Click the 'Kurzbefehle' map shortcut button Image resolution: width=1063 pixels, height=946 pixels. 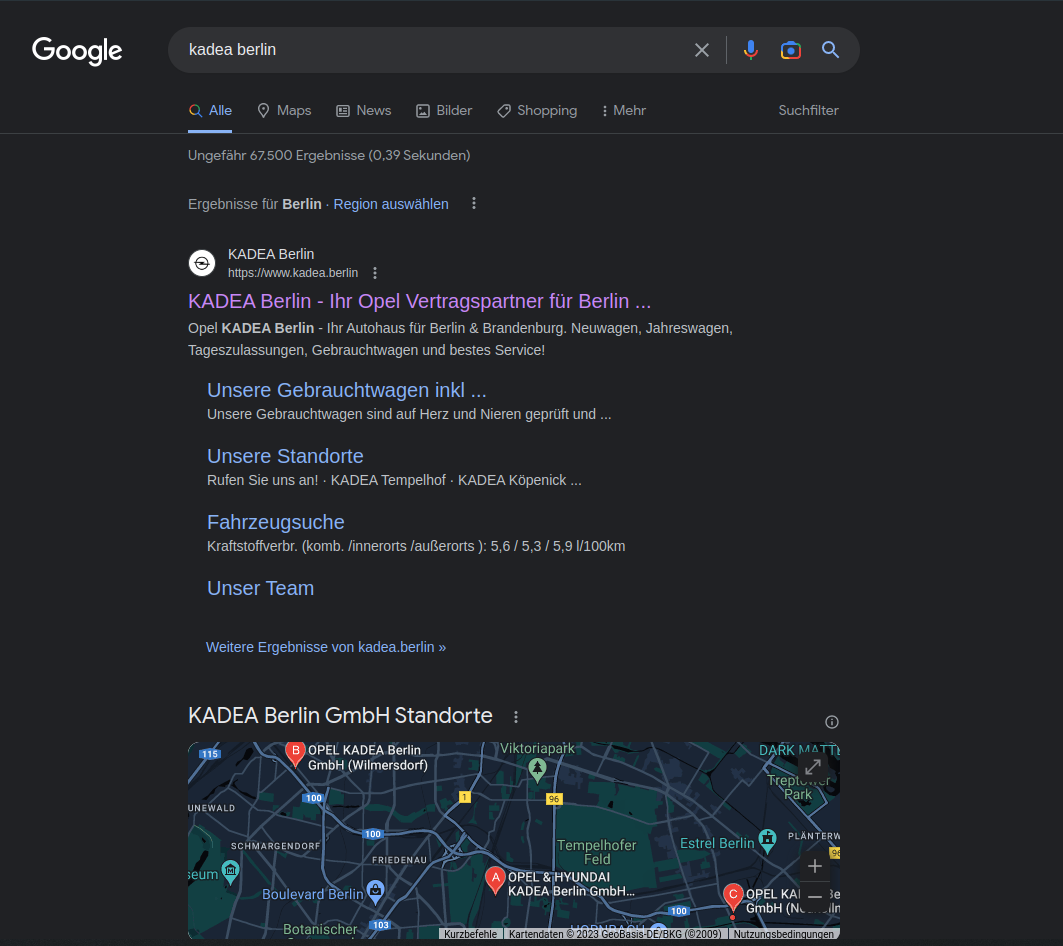(470, 934)
